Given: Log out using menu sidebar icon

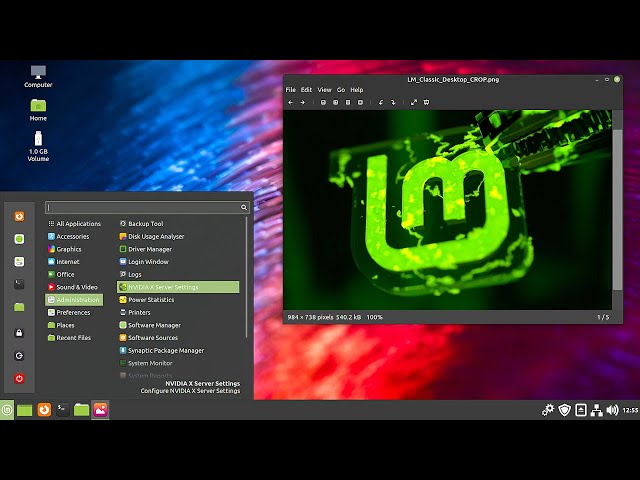Looking at the screenshot, I should (x=19, y=356).
